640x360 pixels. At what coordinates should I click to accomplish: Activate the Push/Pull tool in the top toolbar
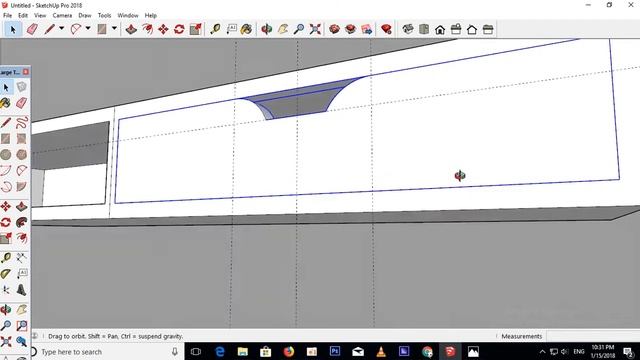(131, 29)
